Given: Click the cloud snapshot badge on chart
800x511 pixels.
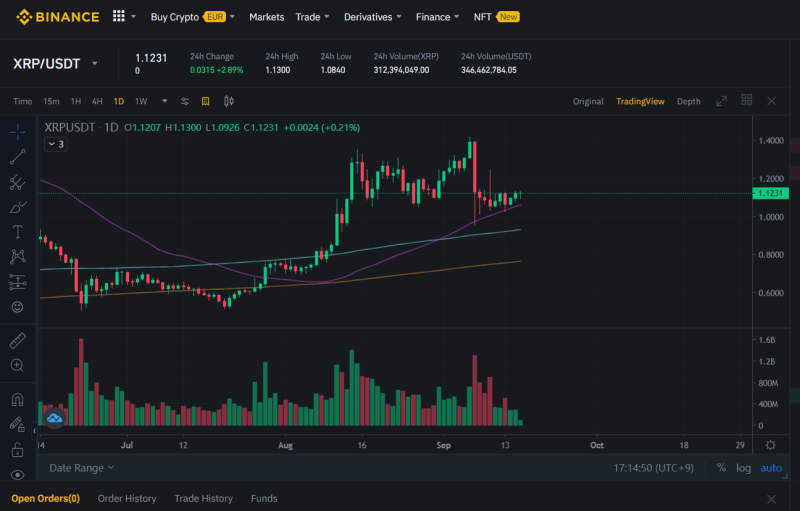Looking at the screenshot, I should tap(54, 419).
